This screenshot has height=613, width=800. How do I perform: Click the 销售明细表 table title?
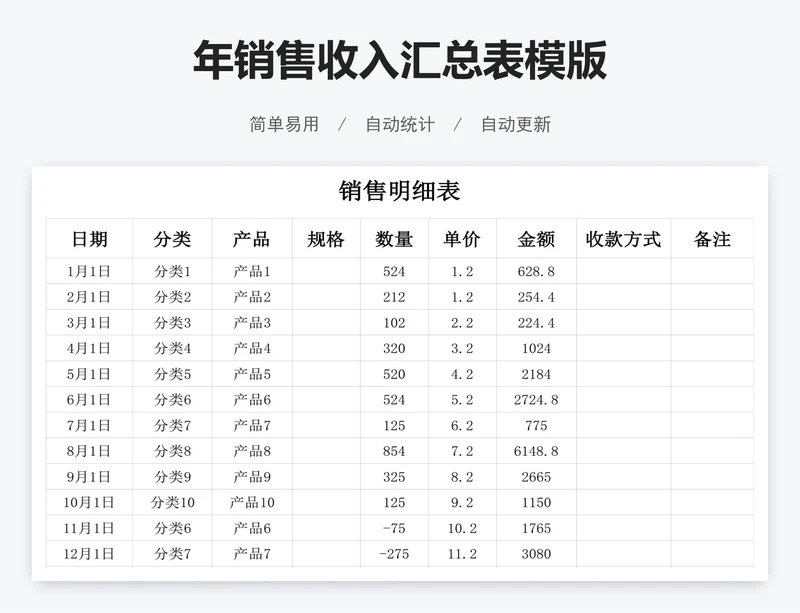[x=399, y=191]
